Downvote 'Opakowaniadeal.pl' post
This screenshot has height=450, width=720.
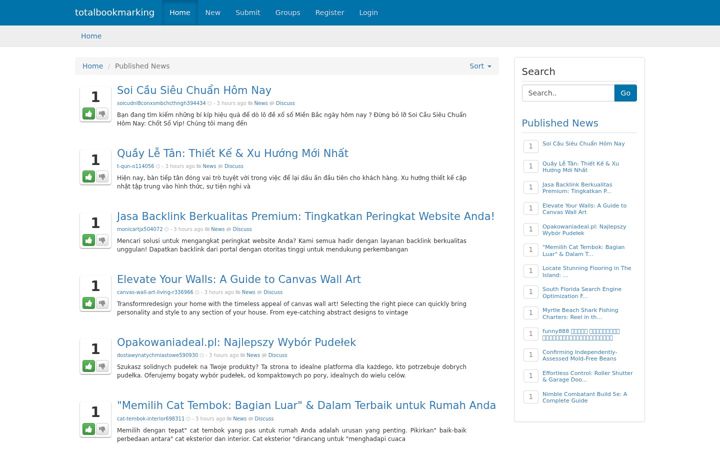[102, 366]
